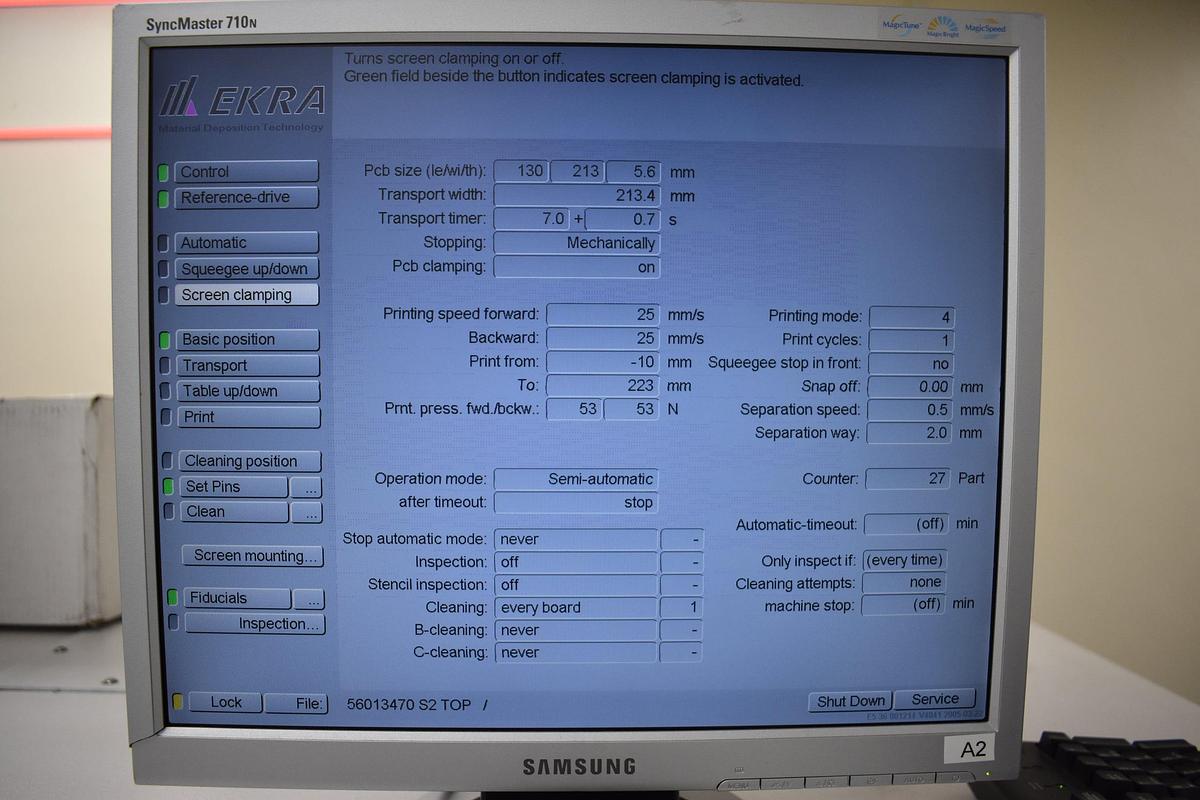Image resolution: width=1200 pixels, height=800 pixels.
Task: Change C-cleaning never field
Action: tap(576, 653)
